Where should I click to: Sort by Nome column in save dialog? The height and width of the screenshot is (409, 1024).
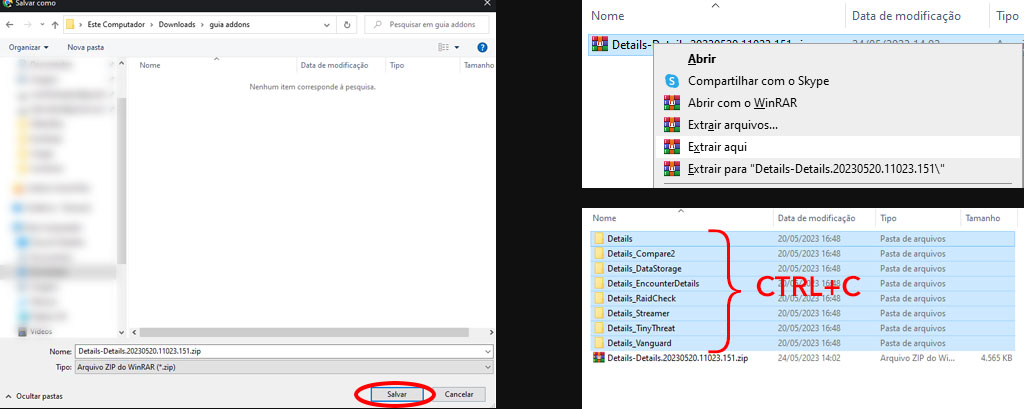pos(150,65)
